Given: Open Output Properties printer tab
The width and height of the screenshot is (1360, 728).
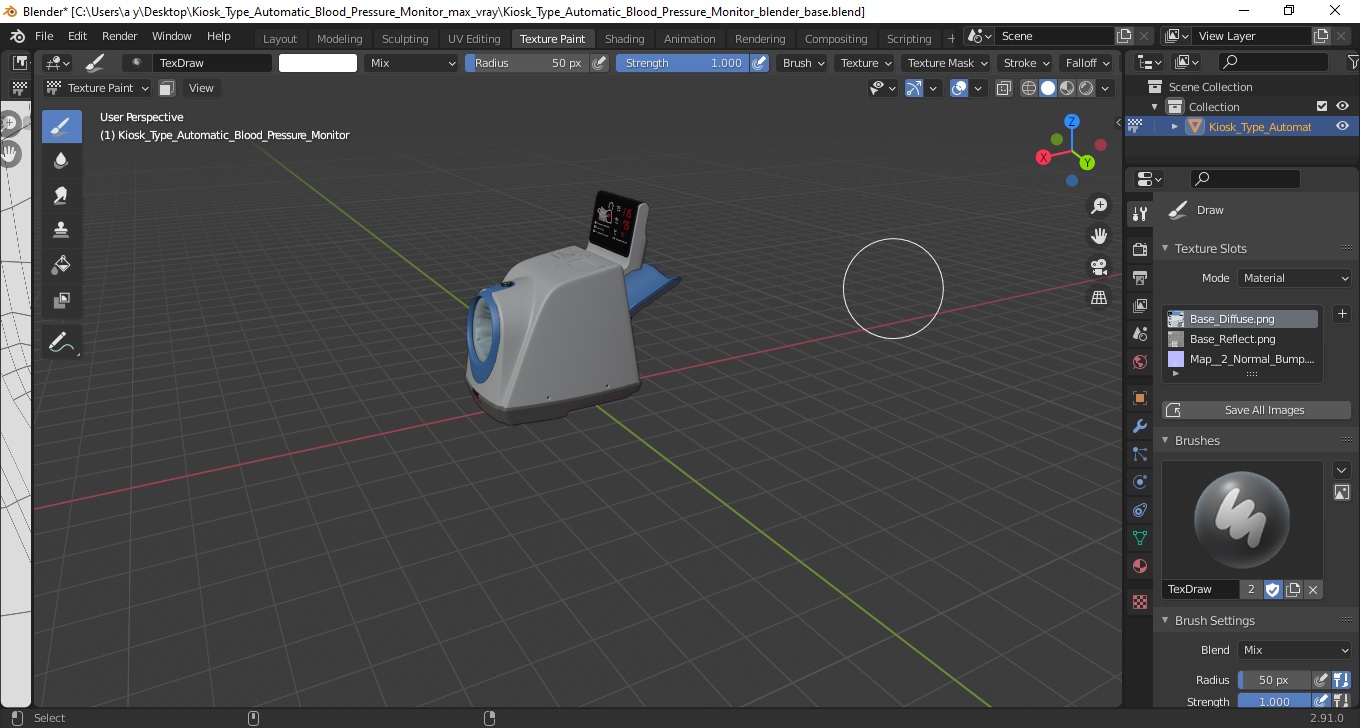Looking at the screenshot, I should (1139, 277).
